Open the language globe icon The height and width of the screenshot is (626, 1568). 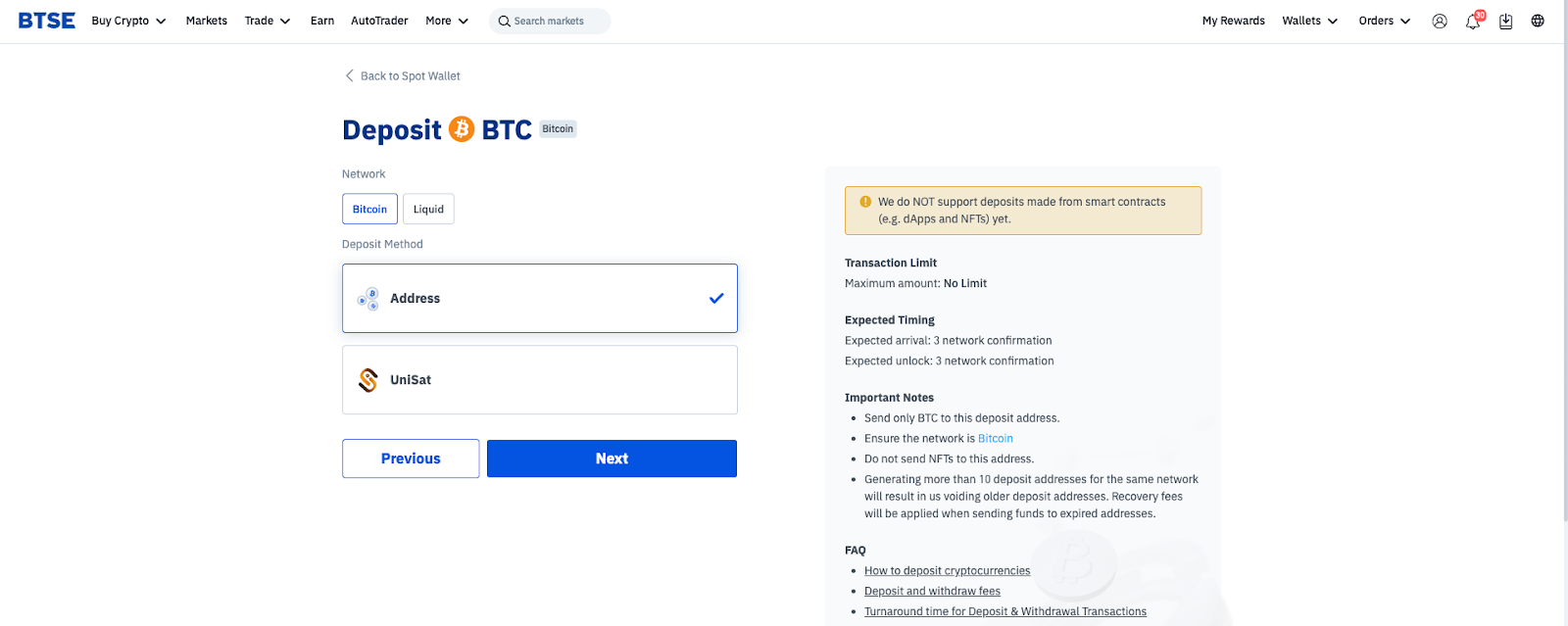1538,21
